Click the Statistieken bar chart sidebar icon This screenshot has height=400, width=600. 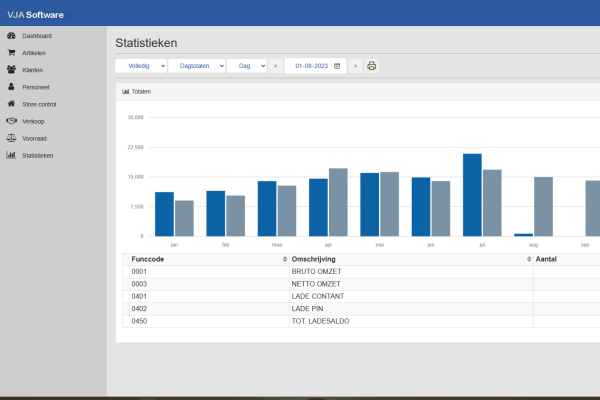tap(11, 155)
